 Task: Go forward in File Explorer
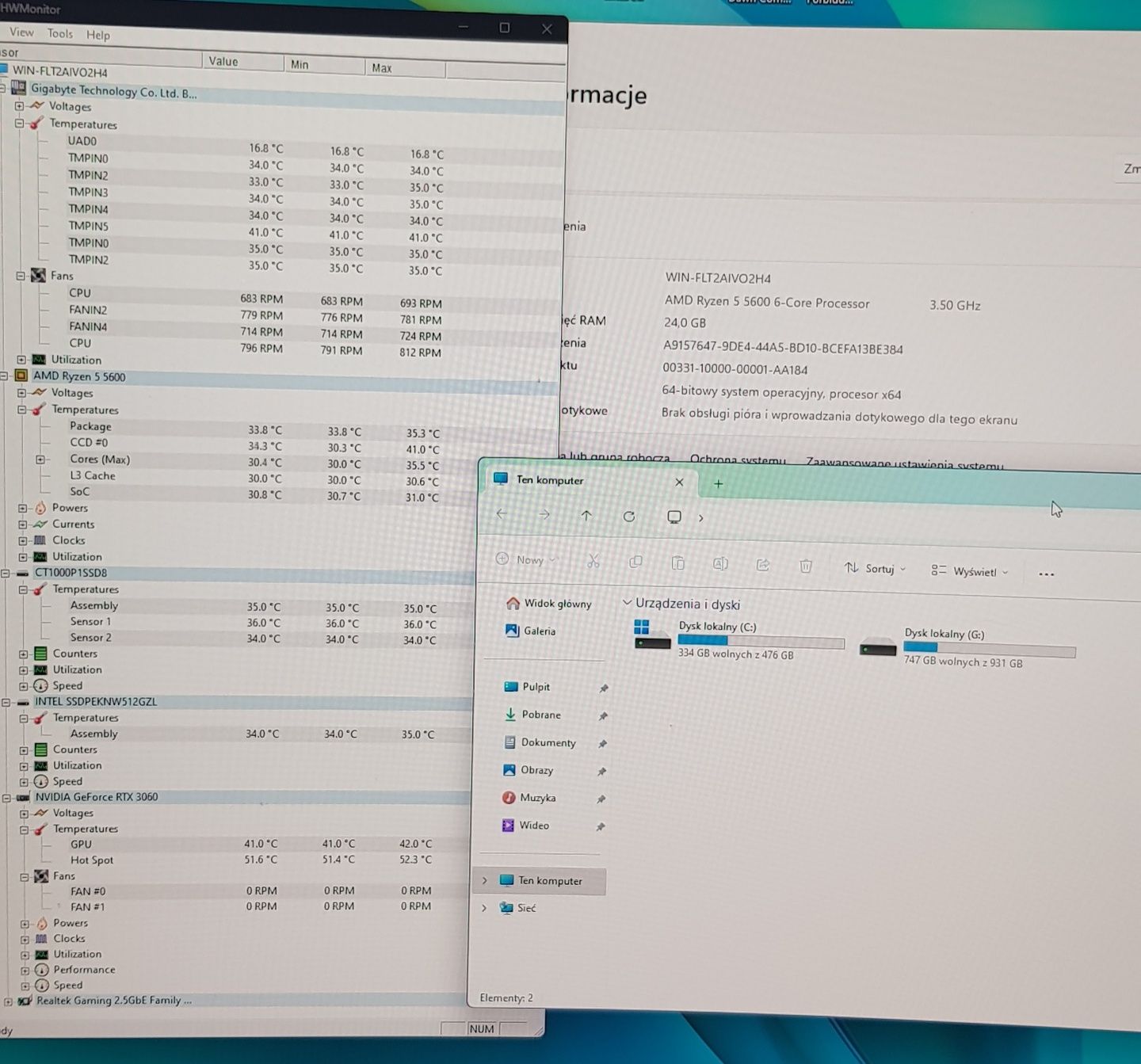(544, 515)
